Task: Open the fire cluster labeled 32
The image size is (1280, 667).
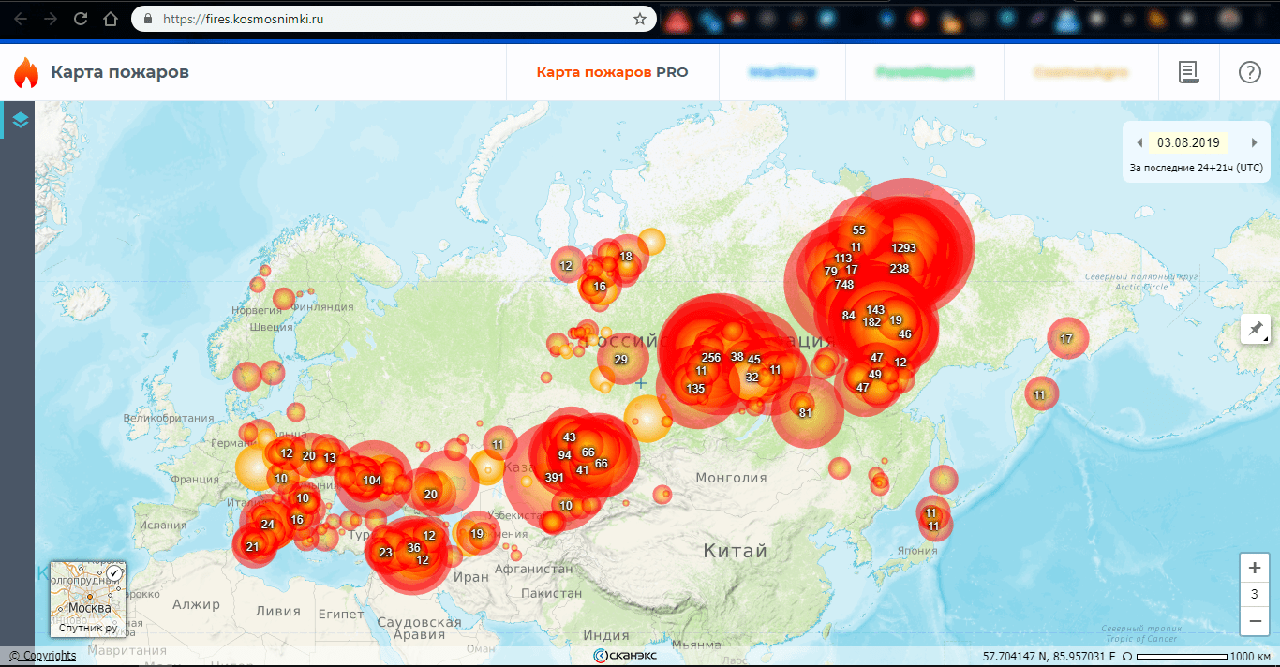Action: pos(752,377)
